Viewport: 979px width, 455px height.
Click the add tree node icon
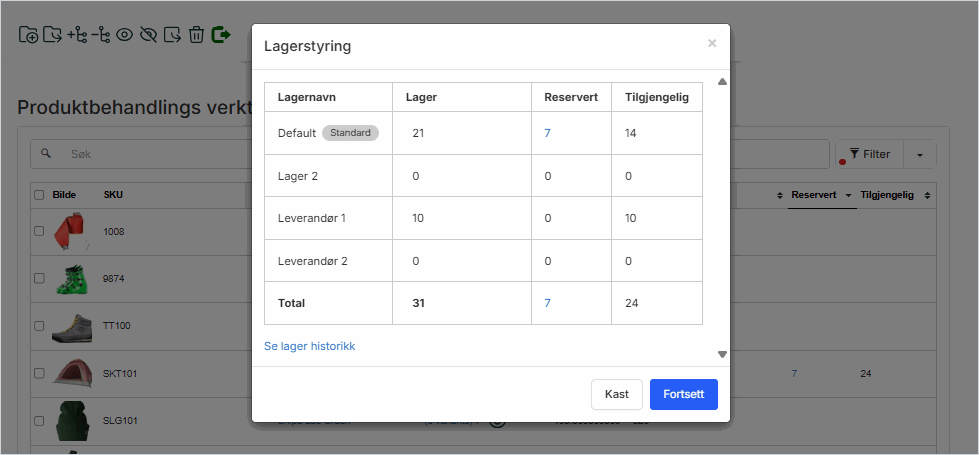77,34
